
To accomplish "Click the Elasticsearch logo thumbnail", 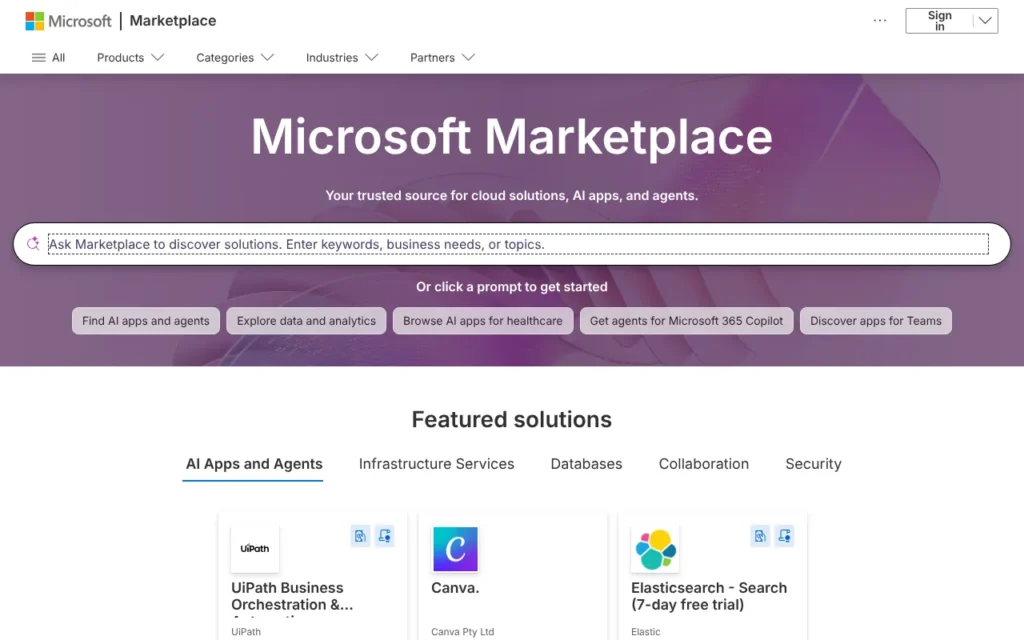I will click(655, 549).
